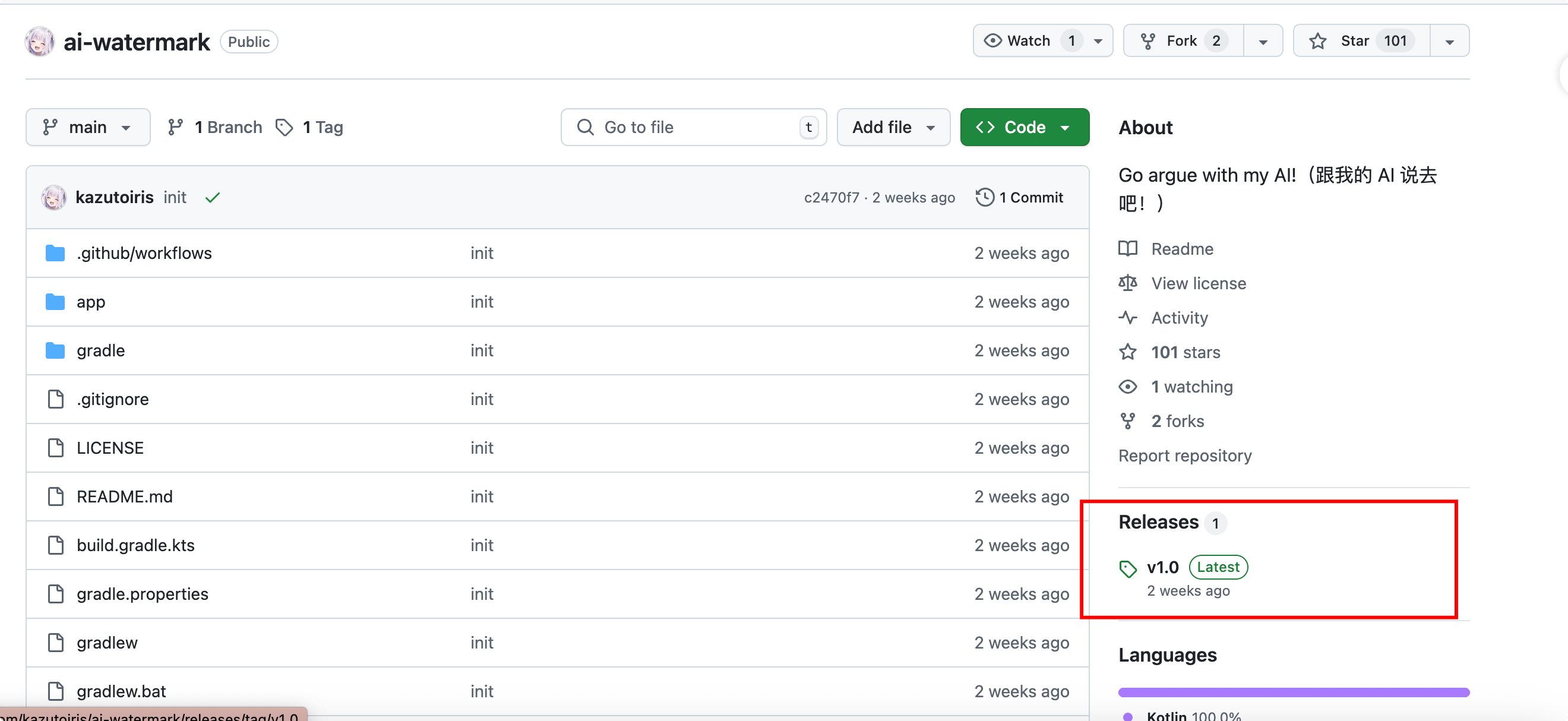
Task: Click the gradle.properties file icon
Action: [55, 594]
